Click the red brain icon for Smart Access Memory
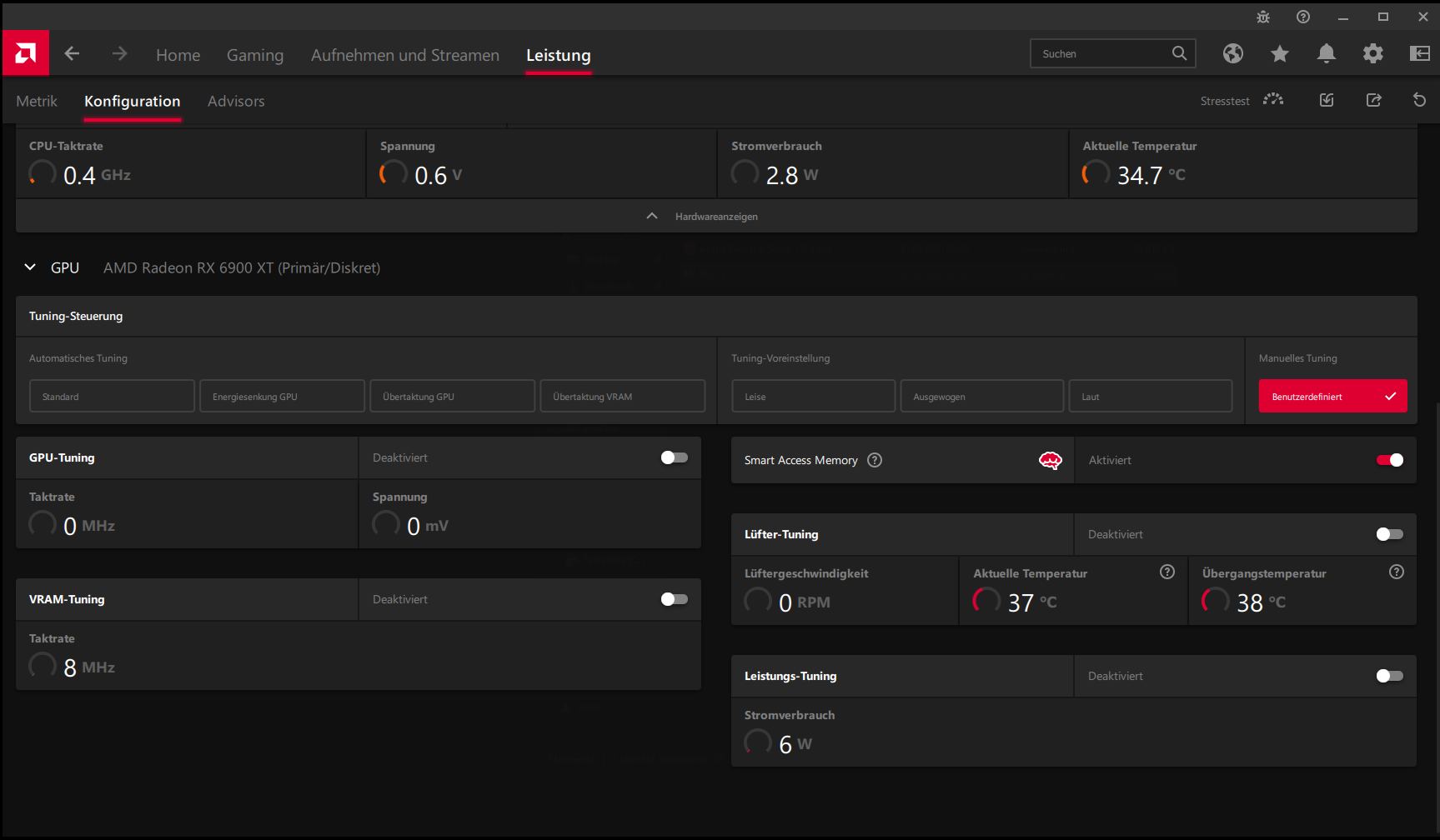 1051,460
